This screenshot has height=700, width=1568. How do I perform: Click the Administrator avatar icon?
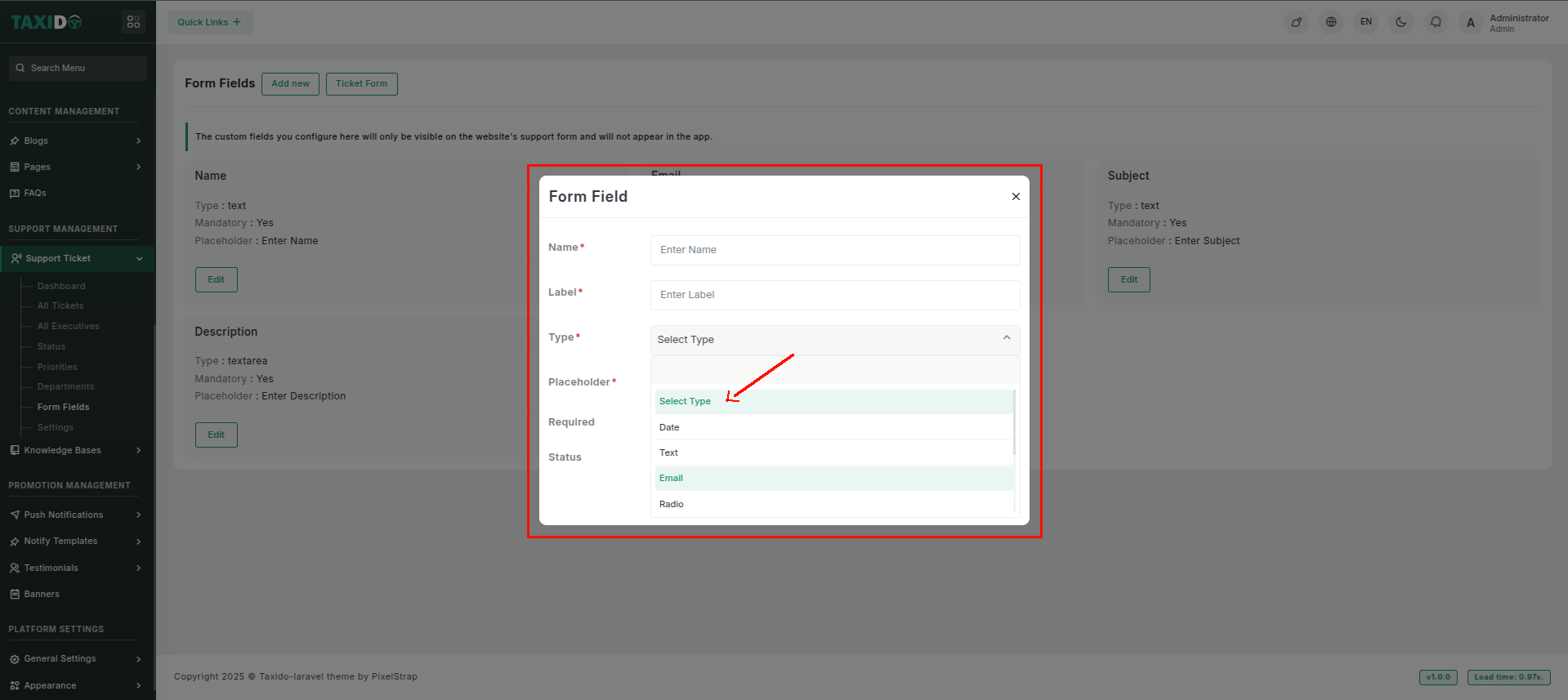coord(1471,23)
